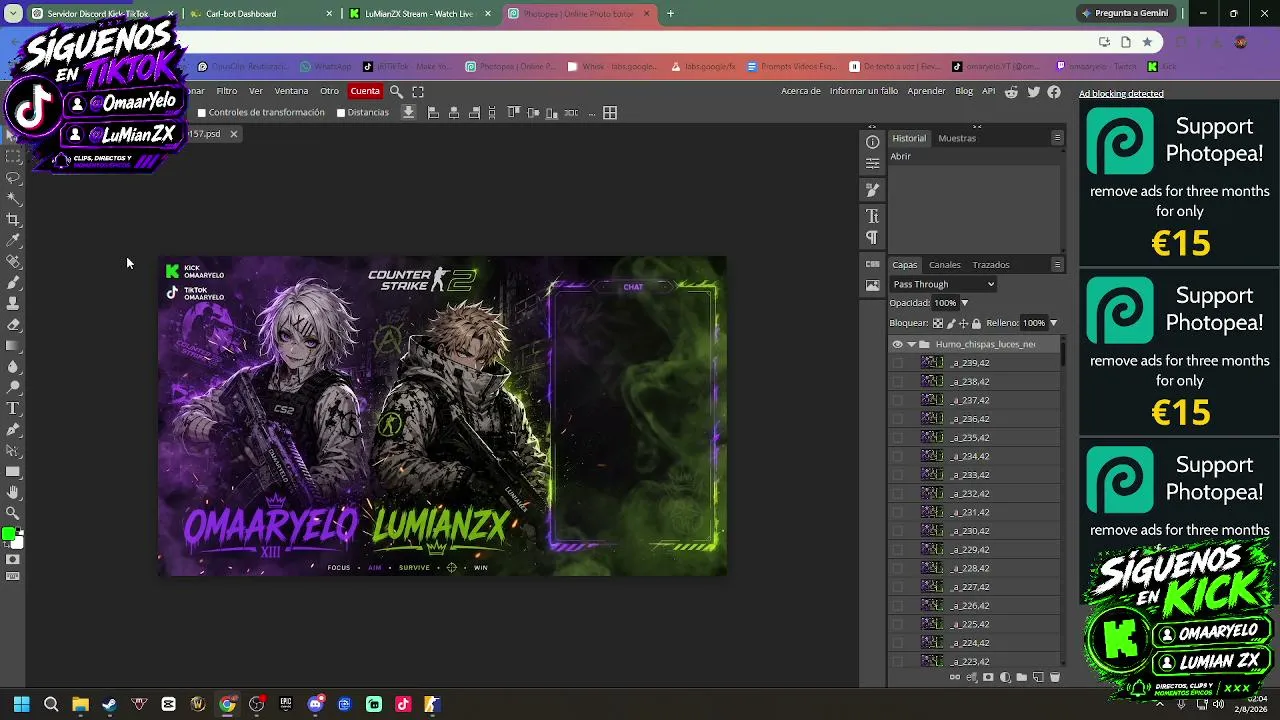Toggle Quick Mask mode button
This screenshot has width=1280, height=720.
point(13,559)
